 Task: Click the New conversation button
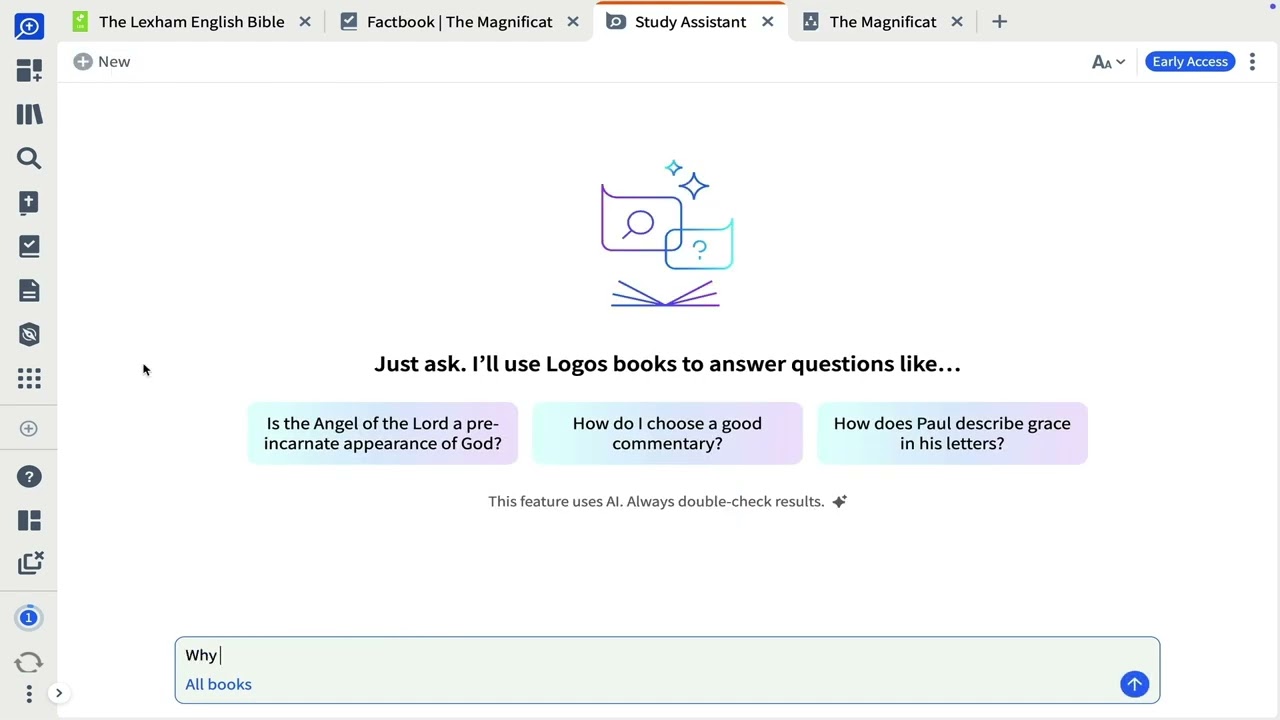pyautogui.click(x=102, y=62)
